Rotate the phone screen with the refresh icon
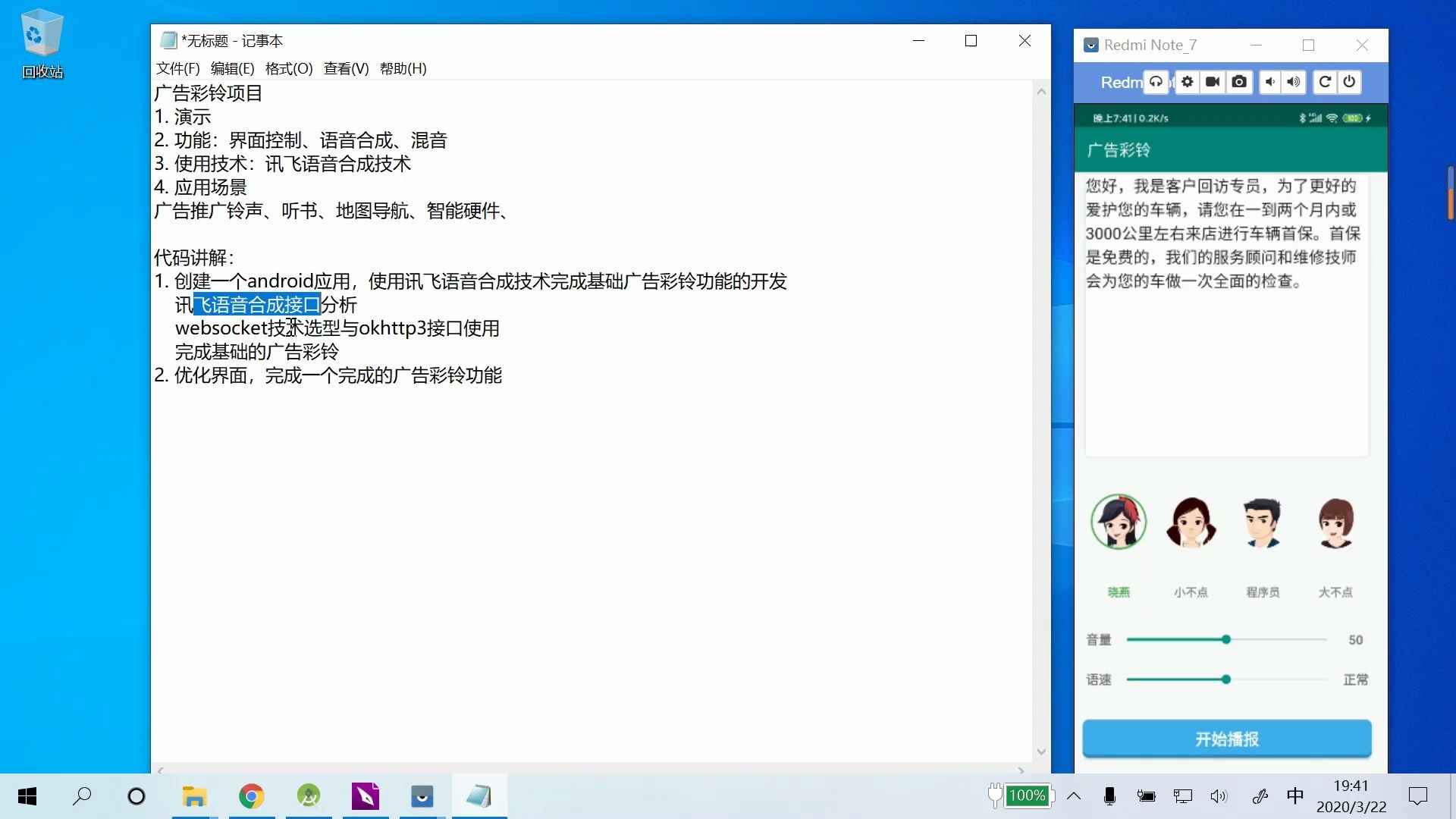1456x819 pixels. [1324, 82]
